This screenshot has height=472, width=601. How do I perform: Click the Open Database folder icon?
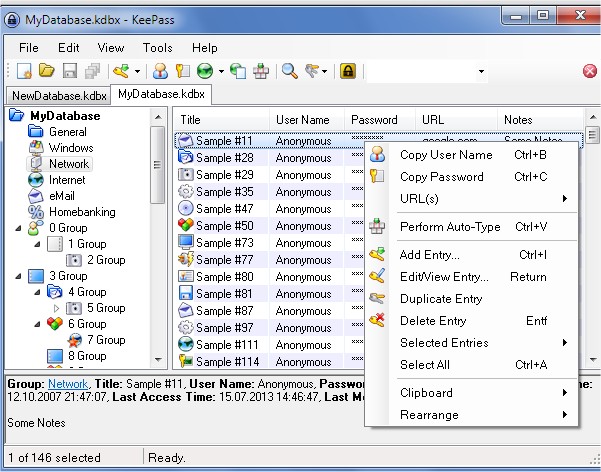(47, 71)
